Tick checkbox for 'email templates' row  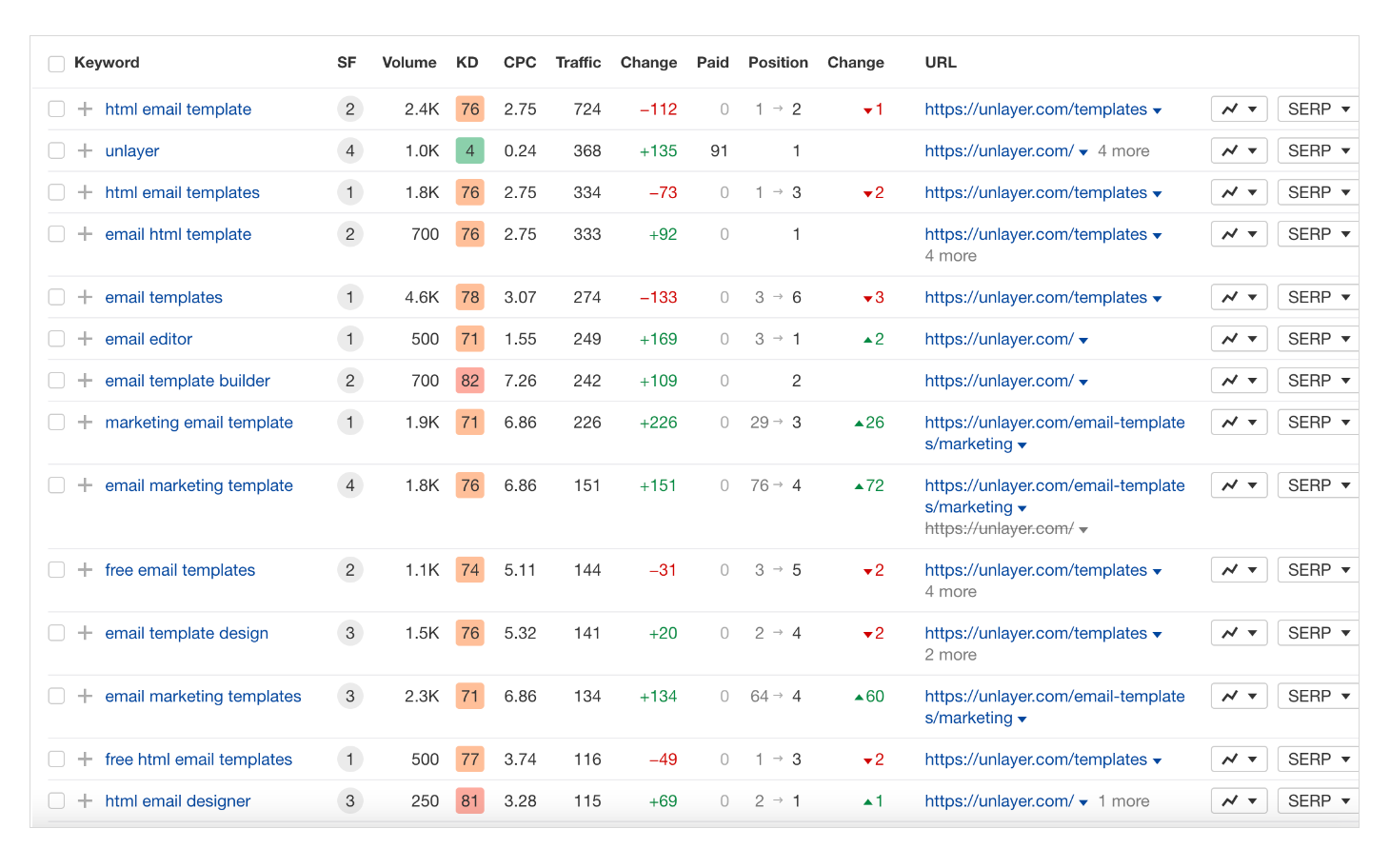click(x=56, y=298)
